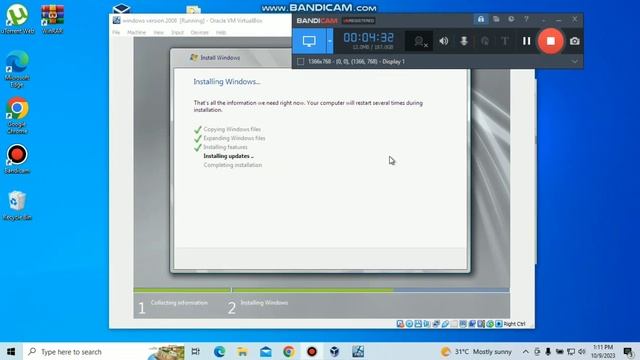Click the Right Ctrl host key label

click(x=514, y=324)
